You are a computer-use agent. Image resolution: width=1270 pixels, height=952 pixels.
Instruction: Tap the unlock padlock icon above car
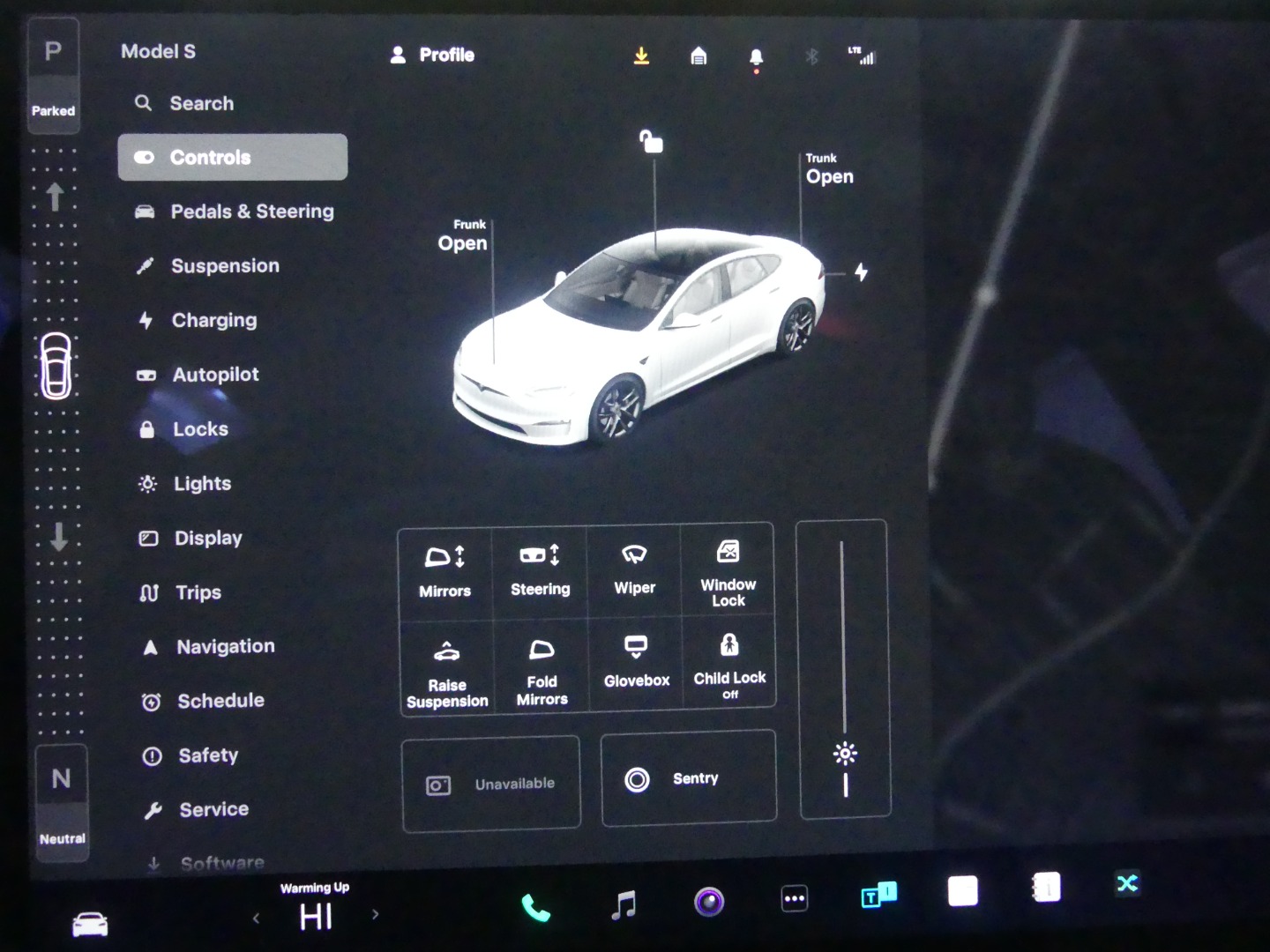click(x=651, y=142)
